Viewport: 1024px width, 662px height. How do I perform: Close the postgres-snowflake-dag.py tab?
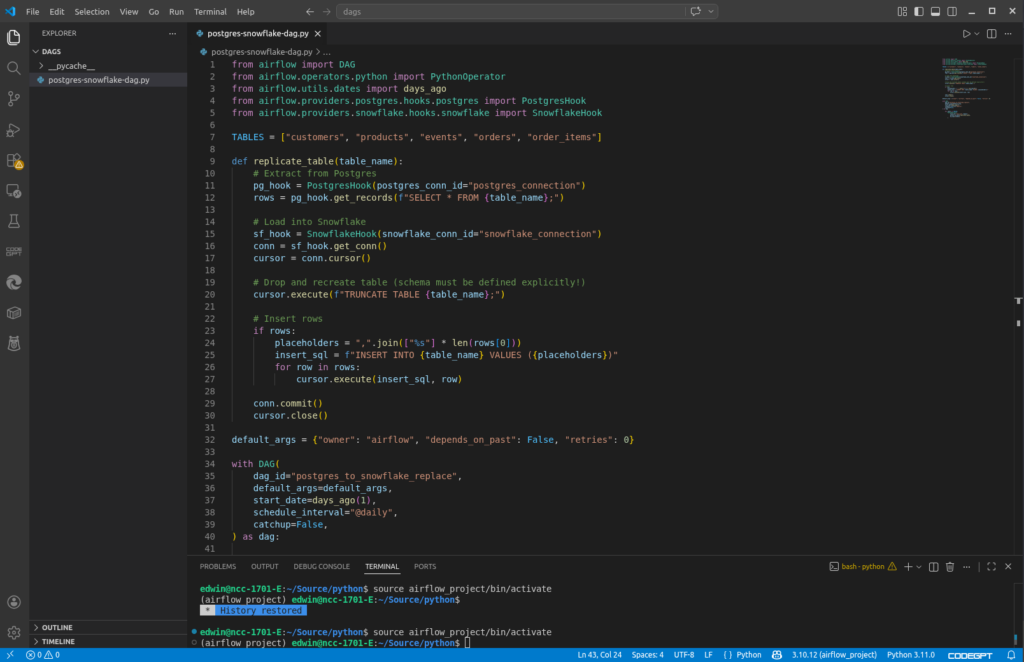[317, 33]
